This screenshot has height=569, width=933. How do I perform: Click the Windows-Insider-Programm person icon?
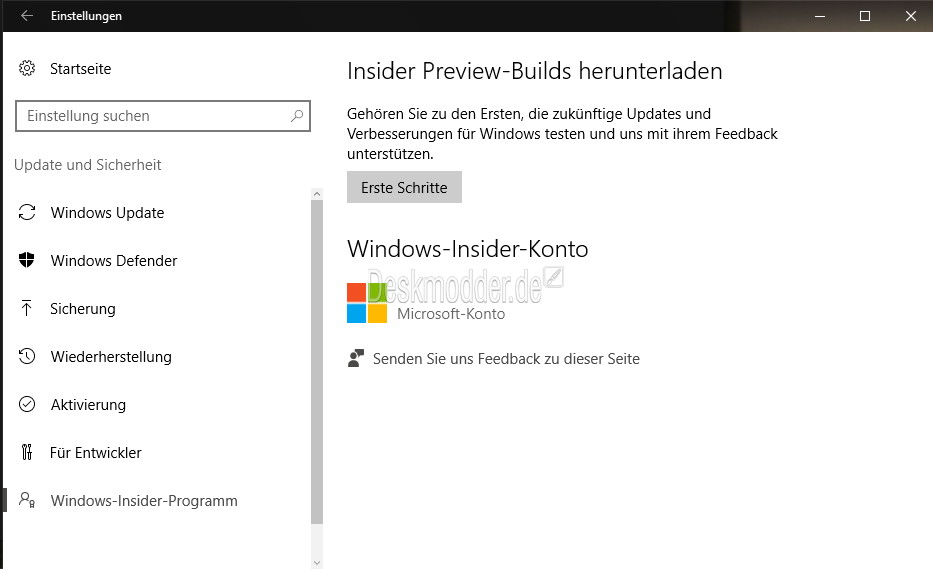27,500
